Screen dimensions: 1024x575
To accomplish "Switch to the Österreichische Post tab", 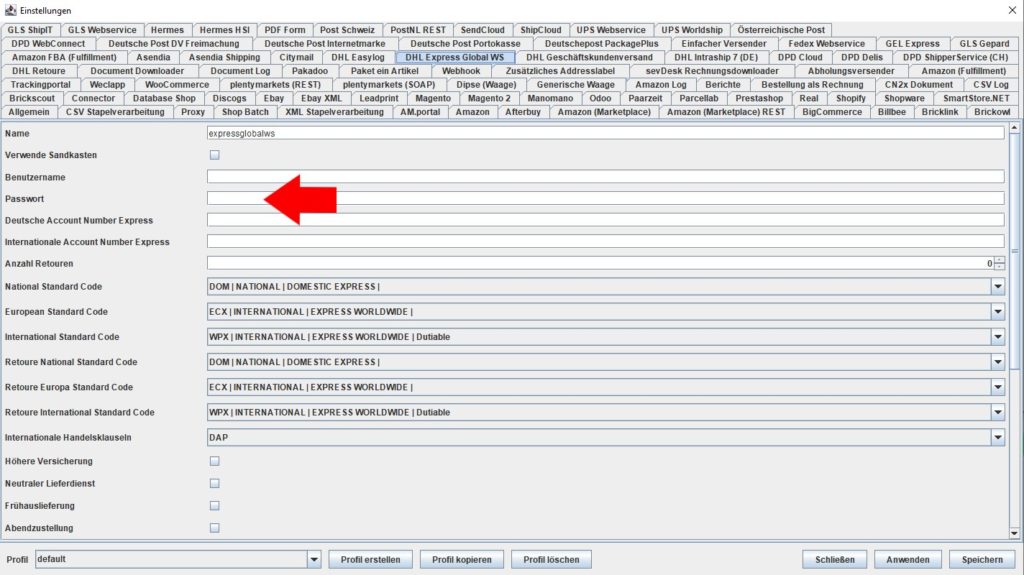I will pos(781,30).
